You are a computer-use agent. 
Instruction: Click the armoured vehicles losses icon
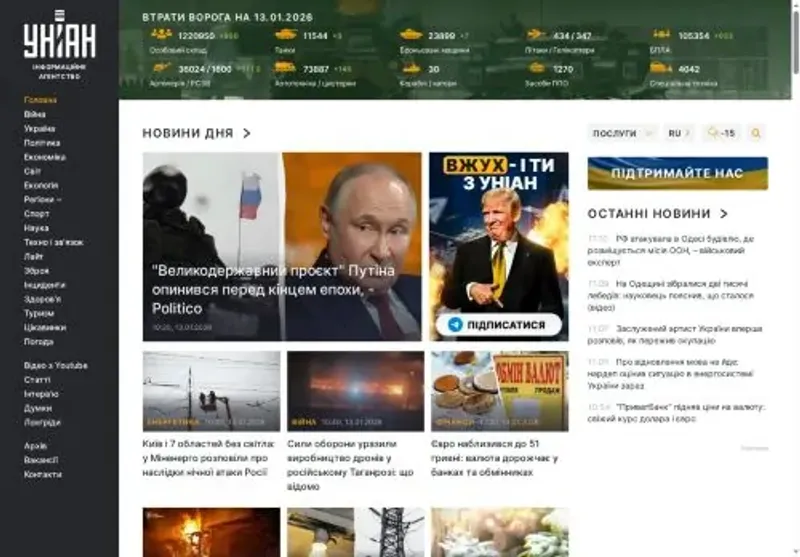tap(411, 35)
